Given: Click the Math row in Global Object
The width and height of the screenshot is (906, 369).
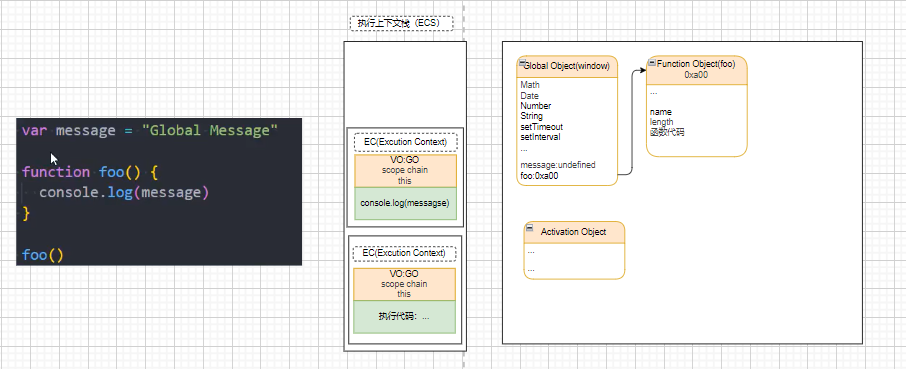Looking at the screenshot, I should click(x=530, y=85).
